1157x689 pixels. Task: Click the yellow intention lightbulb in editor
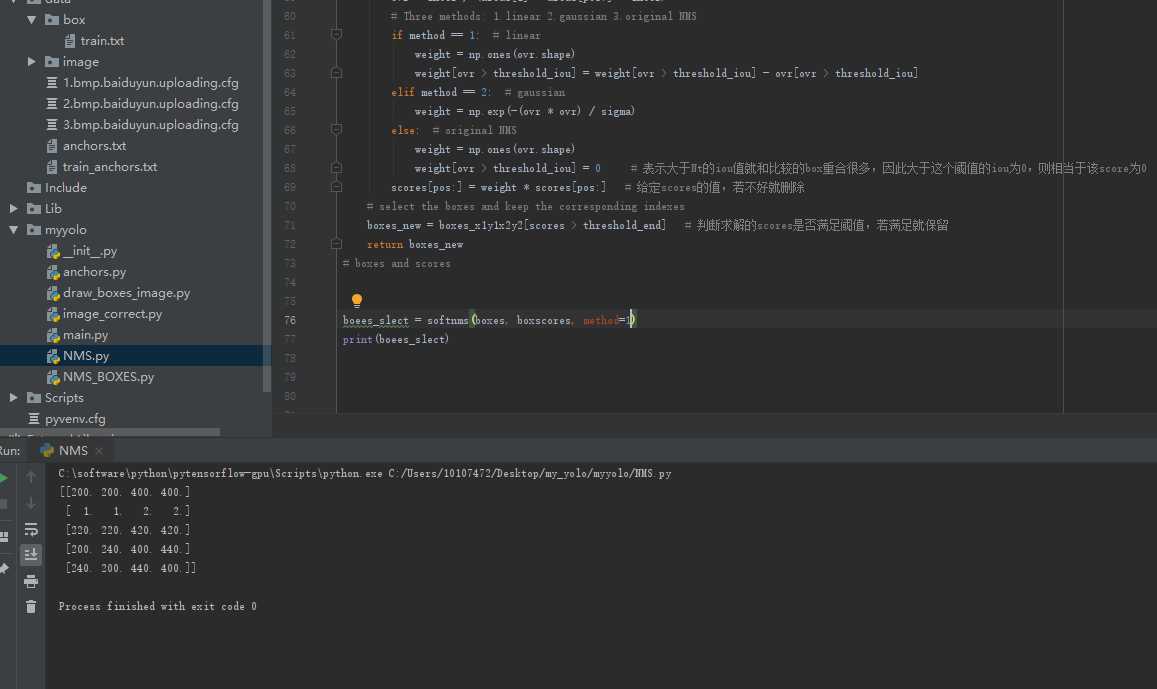coord(357,300)
